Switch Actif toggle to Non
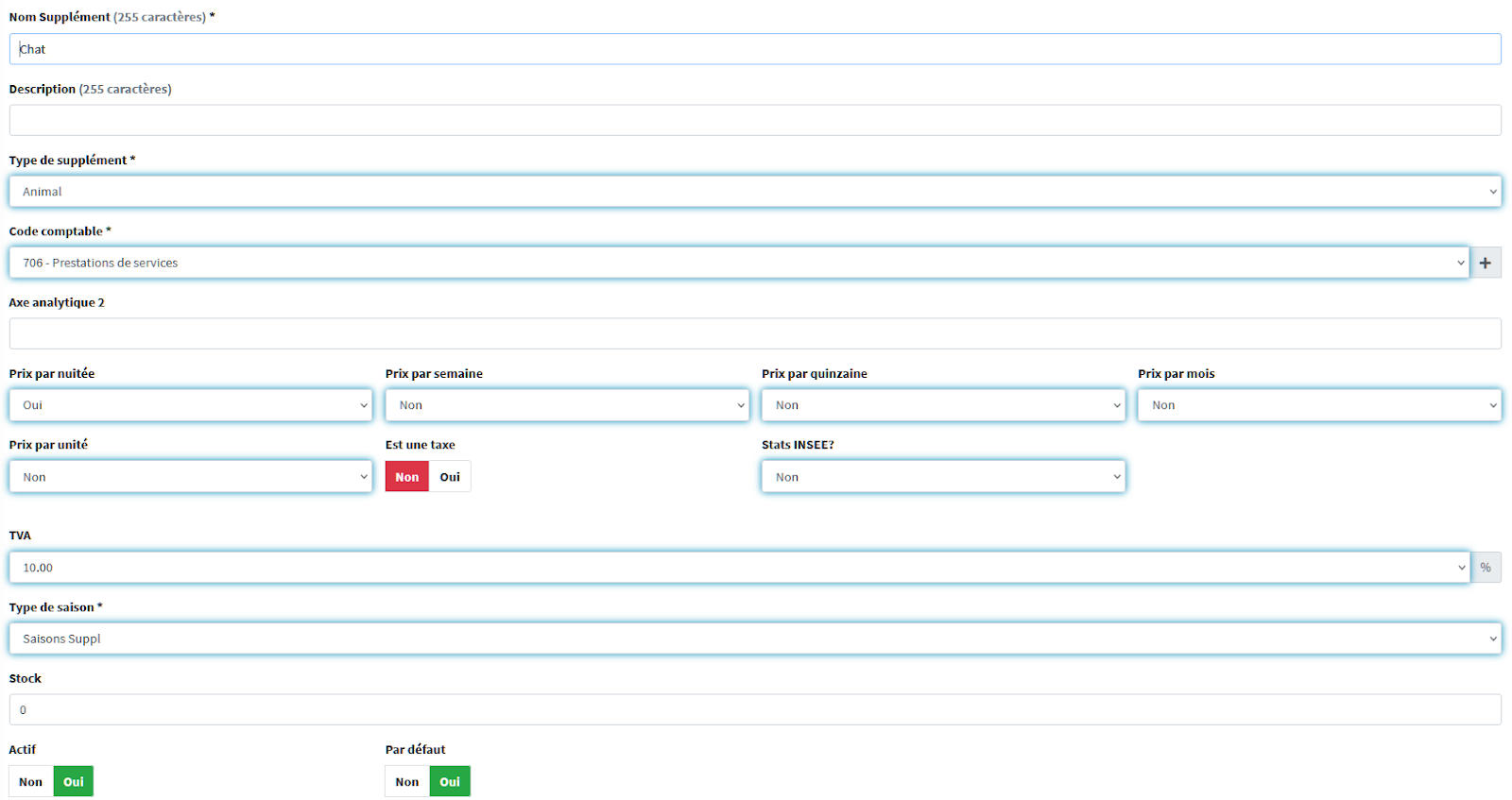The width and height of the screenshot is (1512, 800). [x=30, y=782]
